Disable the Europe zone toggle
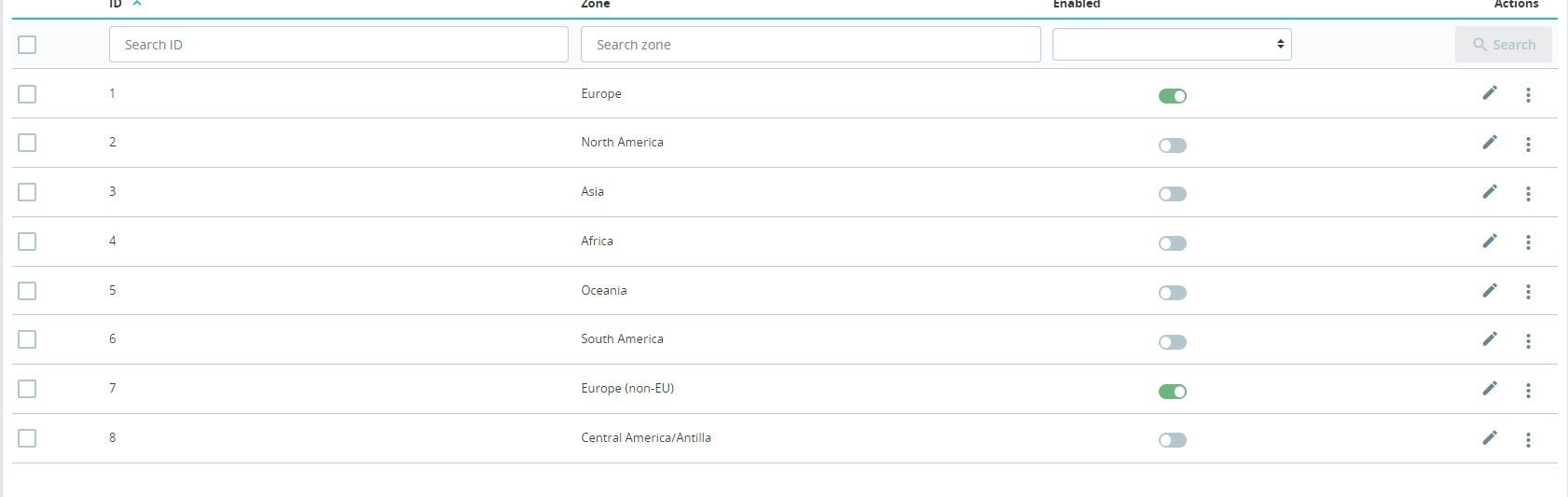The image size is (1568, 497). pyautogui.click(x=1172, y=96)
